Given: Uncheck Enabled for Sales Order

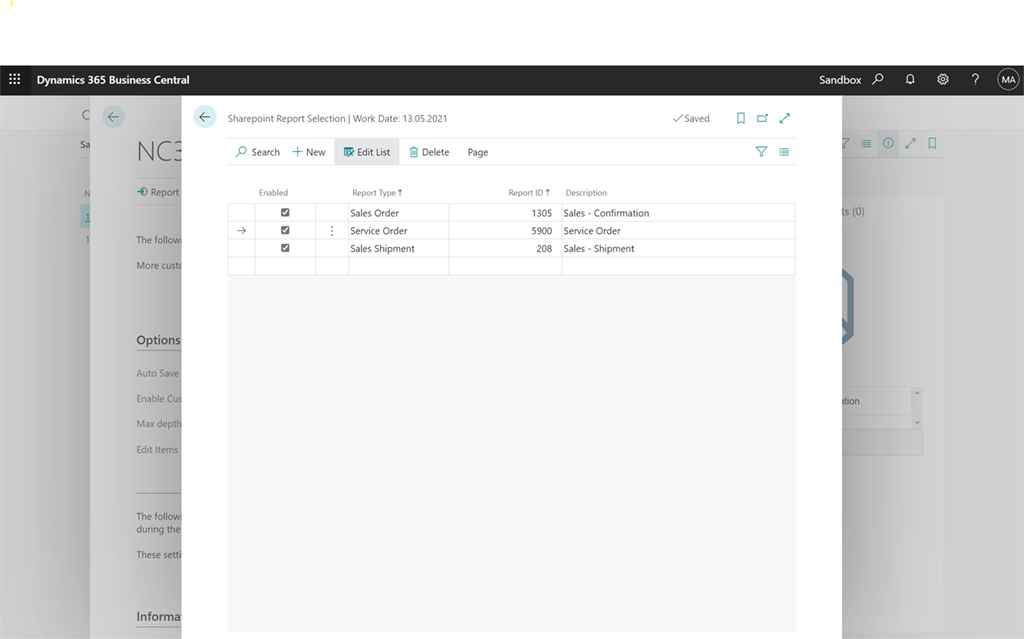Looking at the screenshot, I should (x=285, y=212).
